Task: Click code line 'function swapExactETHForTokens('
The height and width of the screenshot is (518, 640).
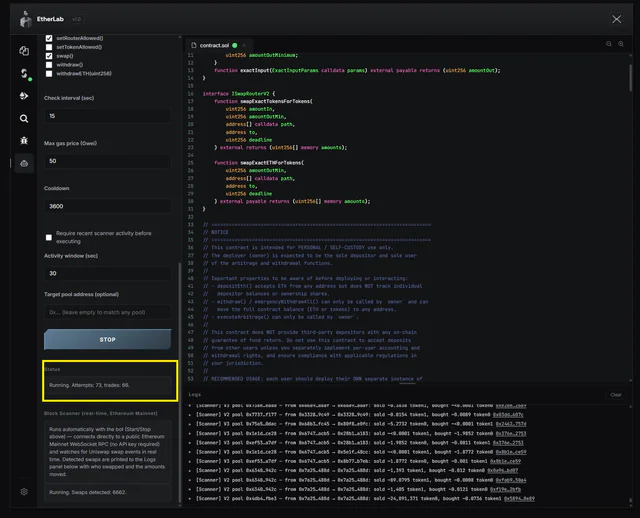Action: [259, 163]
